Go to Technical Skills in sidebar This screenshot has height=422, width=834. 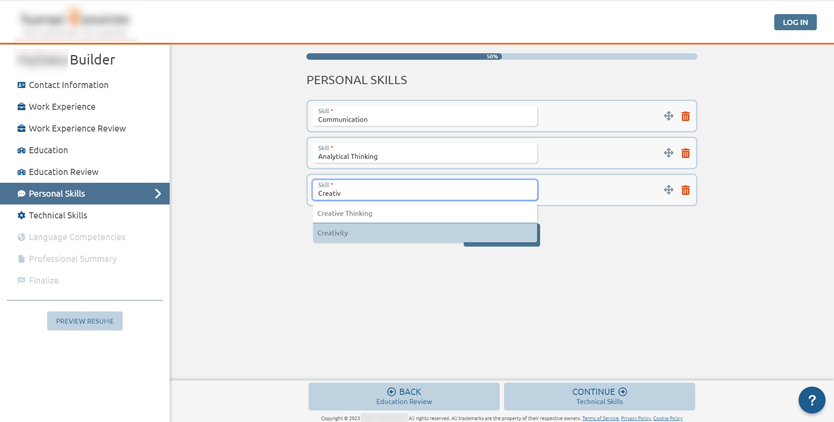[58, 216]
